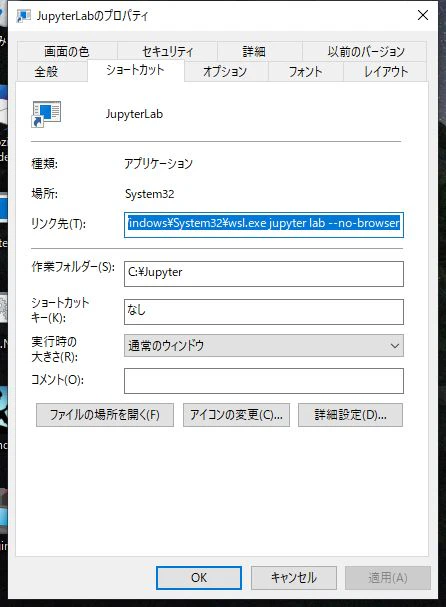Open the 詳細 tab

pyautogui.click(x=254, y=51)
